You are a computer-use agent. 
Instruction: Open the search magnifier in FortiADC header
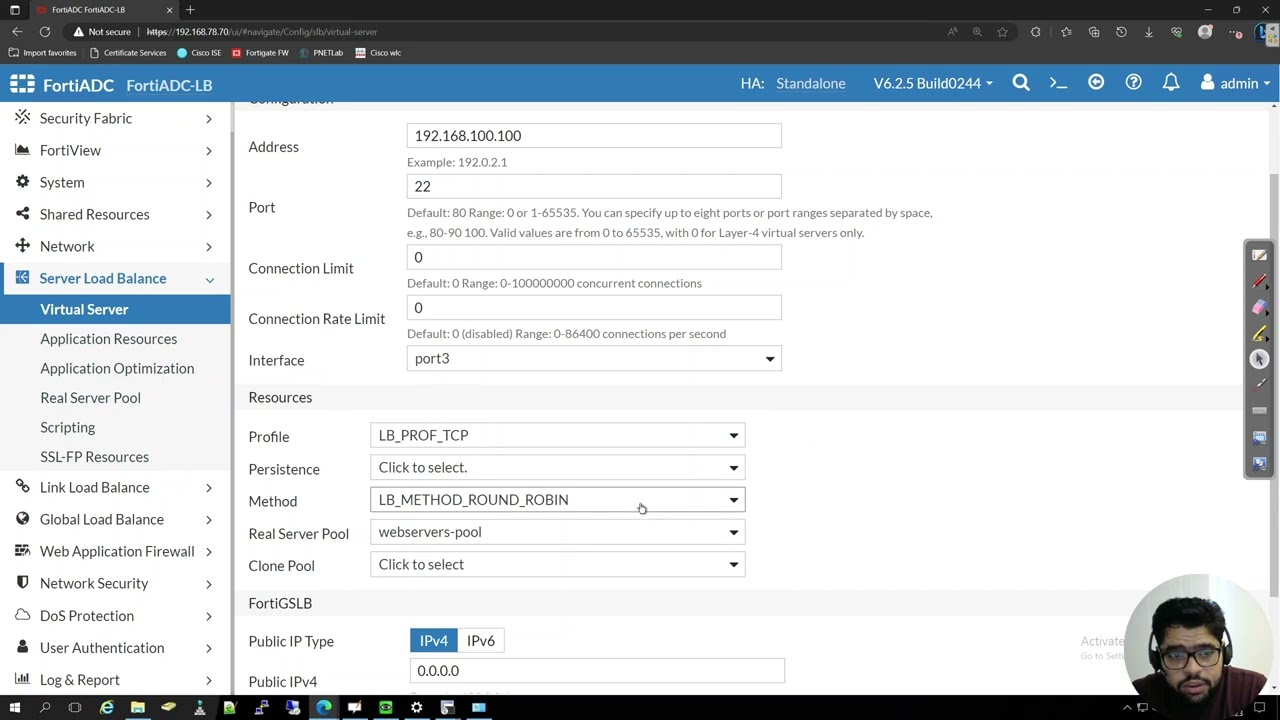[x=1021, y=83]
